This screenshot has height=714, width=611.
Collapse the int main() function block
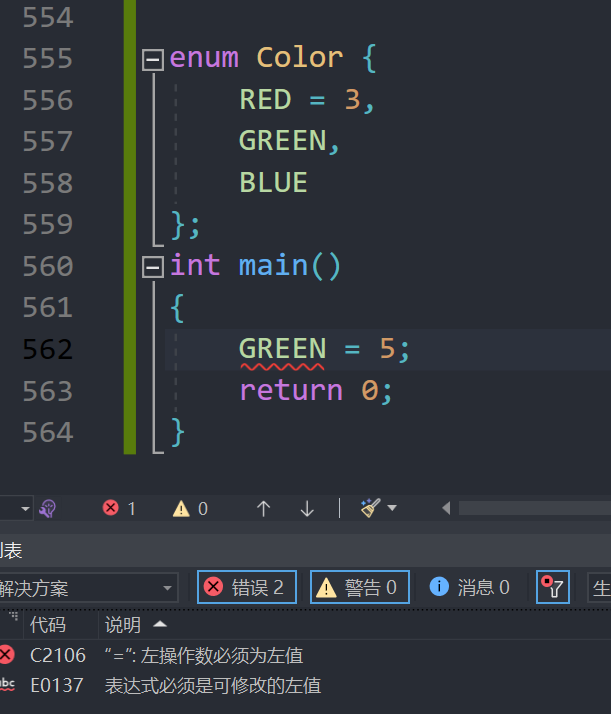coord(153,267)
